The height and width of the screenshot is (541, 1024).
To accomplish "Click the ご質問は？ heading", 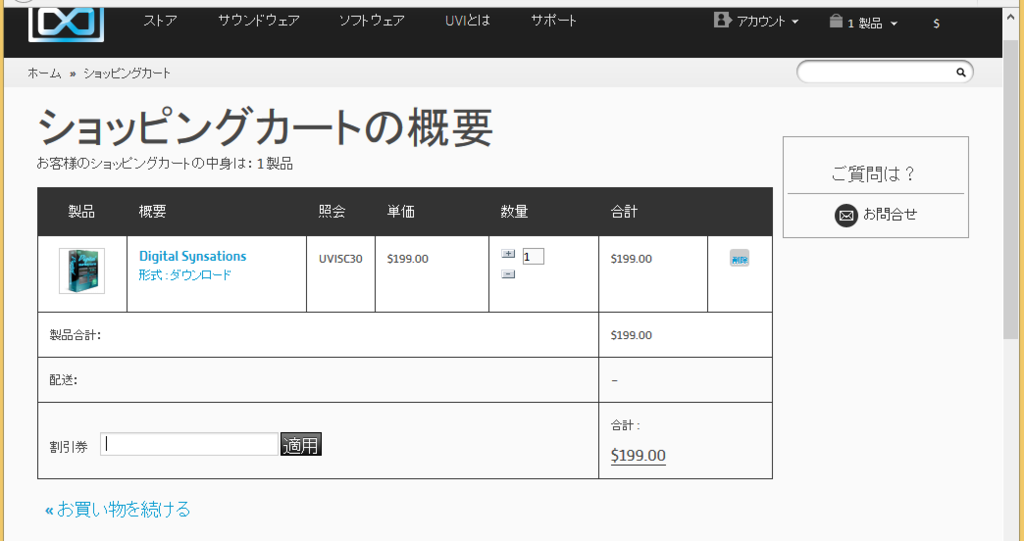I will click(x=874, y=174).
